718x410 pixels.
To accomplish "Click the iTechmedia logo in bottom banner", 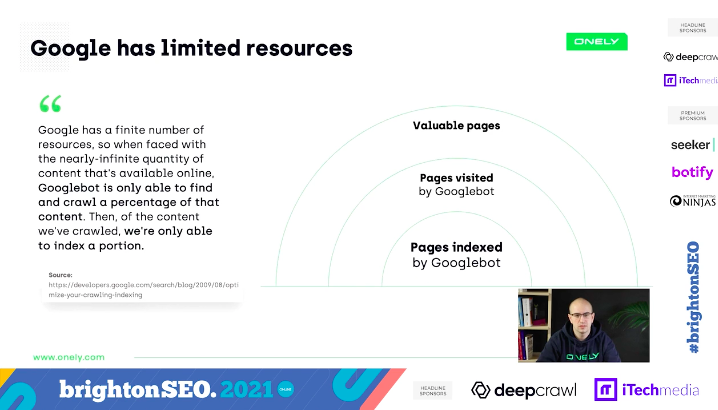I will (647, 390).
